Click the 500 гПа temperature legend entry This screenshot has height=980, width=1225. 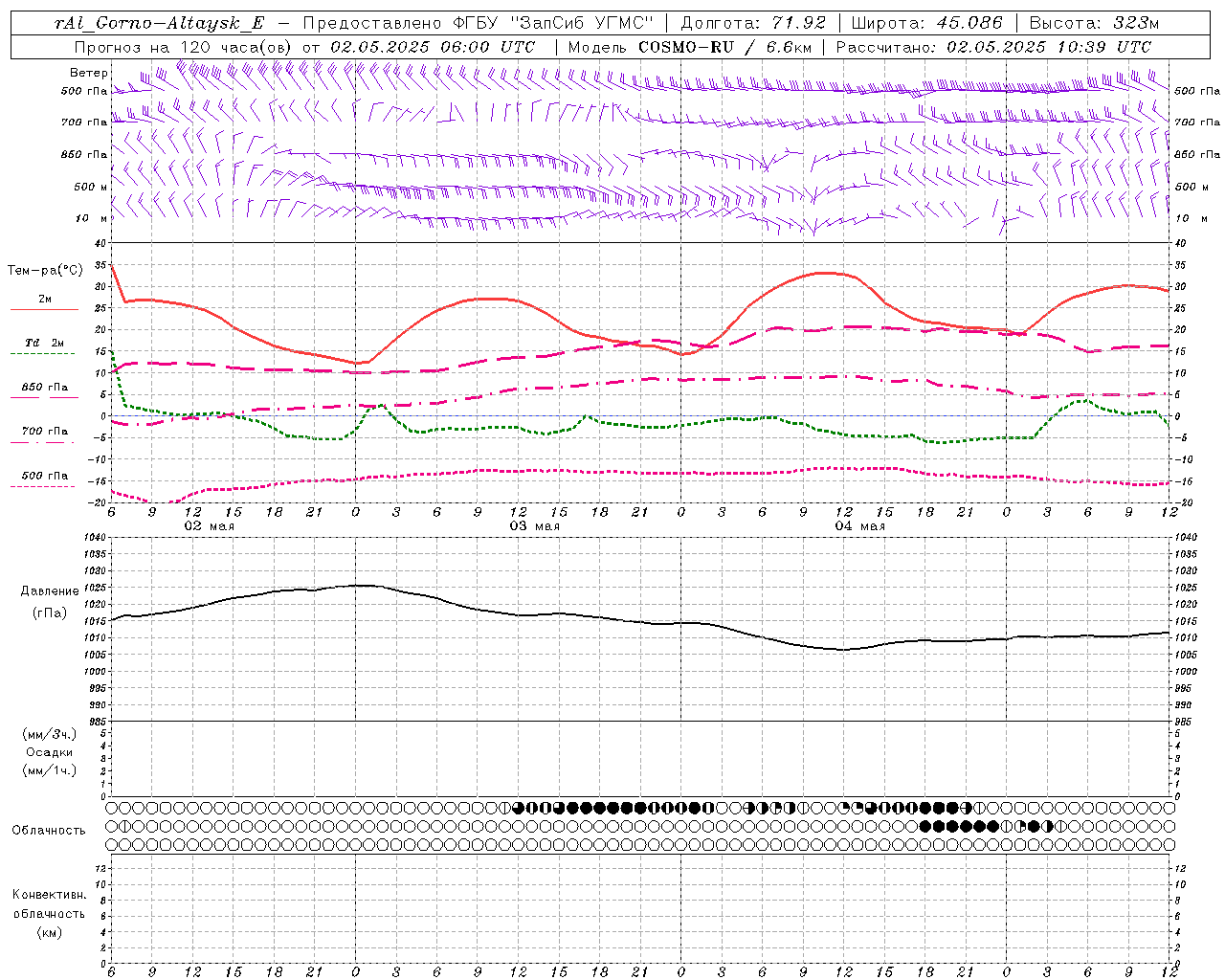click(45, 476)
